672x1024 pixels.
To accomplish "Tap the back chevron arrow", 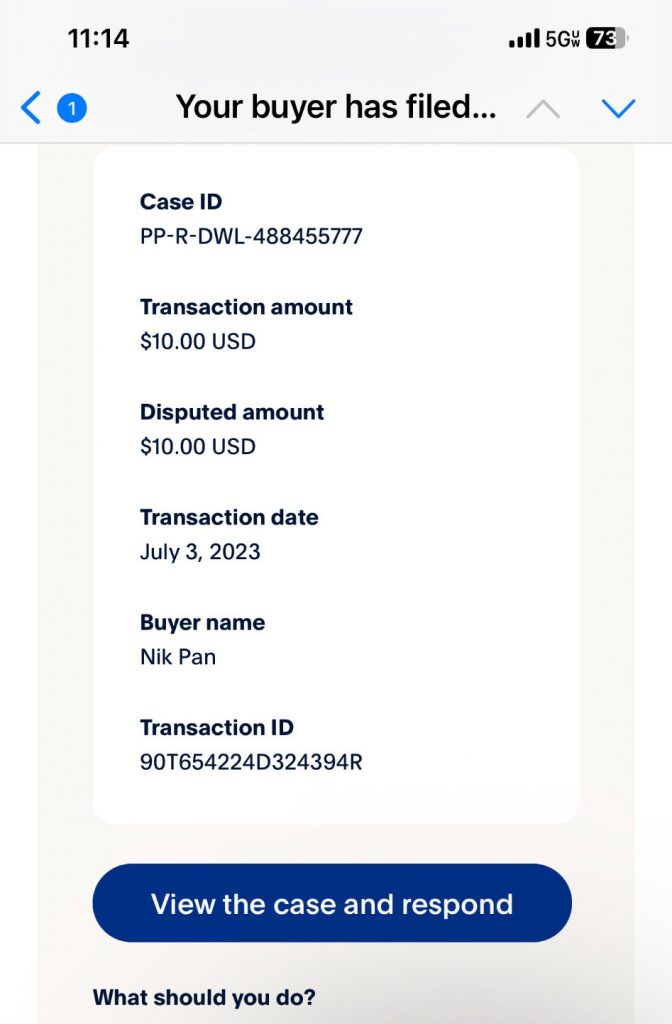I will (x=30, y=108).
